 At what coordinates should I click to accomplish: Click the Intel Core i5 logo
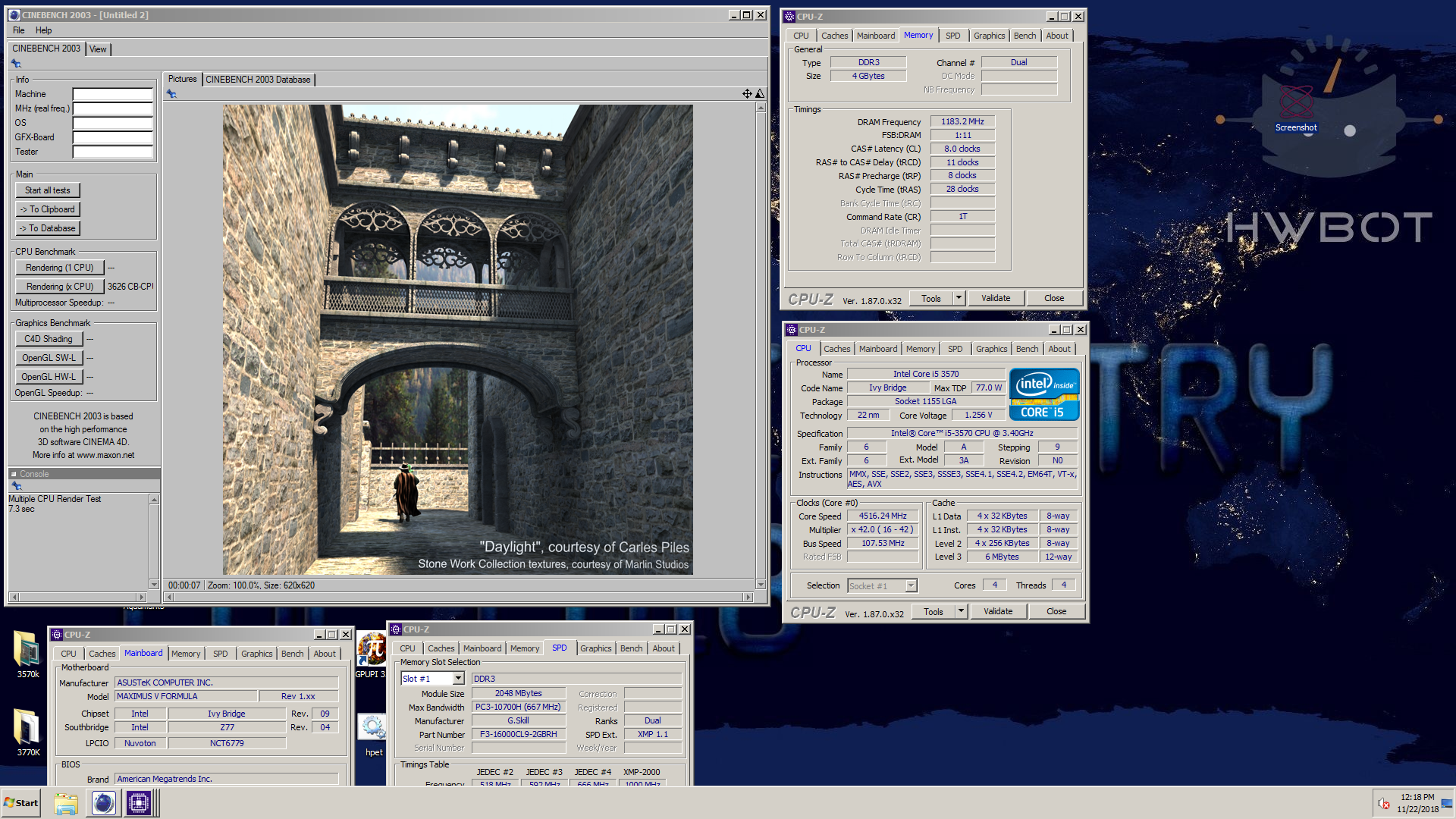[1043, 394]
